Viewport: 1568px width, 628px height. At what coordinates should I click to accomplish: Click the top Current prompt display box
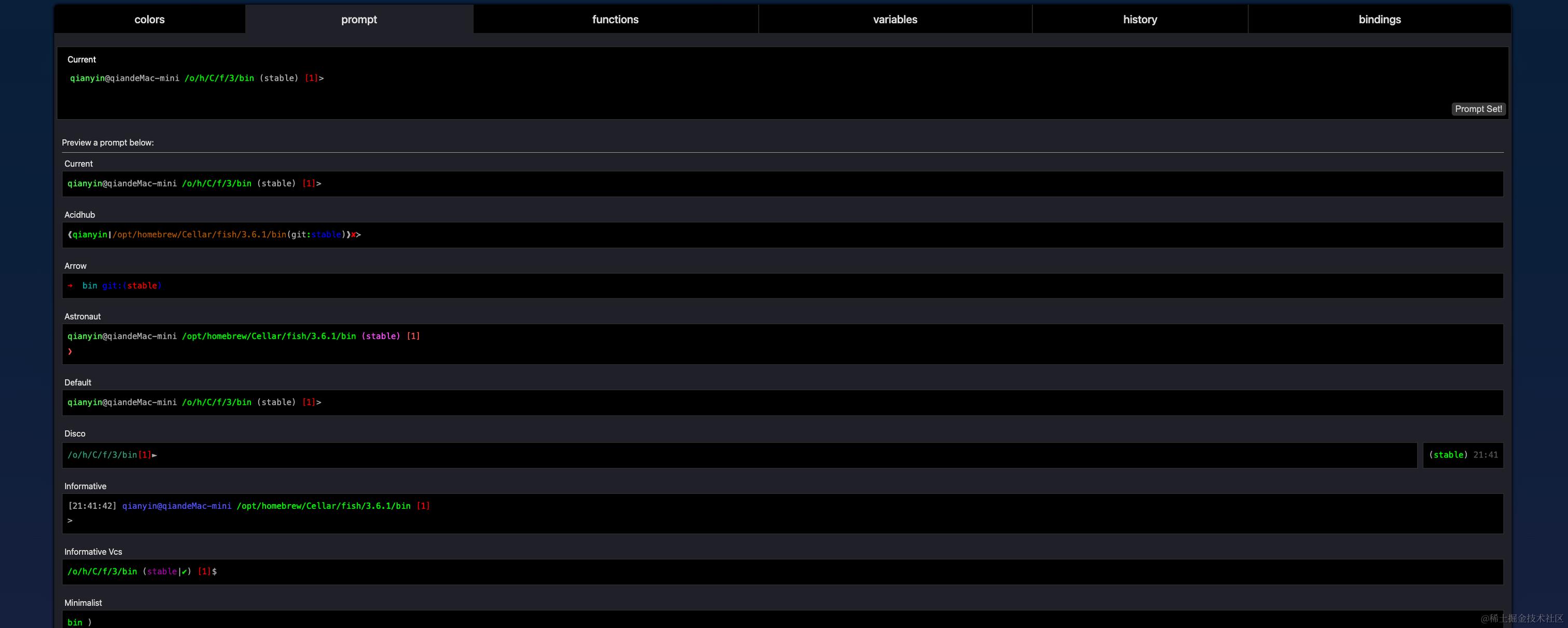pos(782,83)
